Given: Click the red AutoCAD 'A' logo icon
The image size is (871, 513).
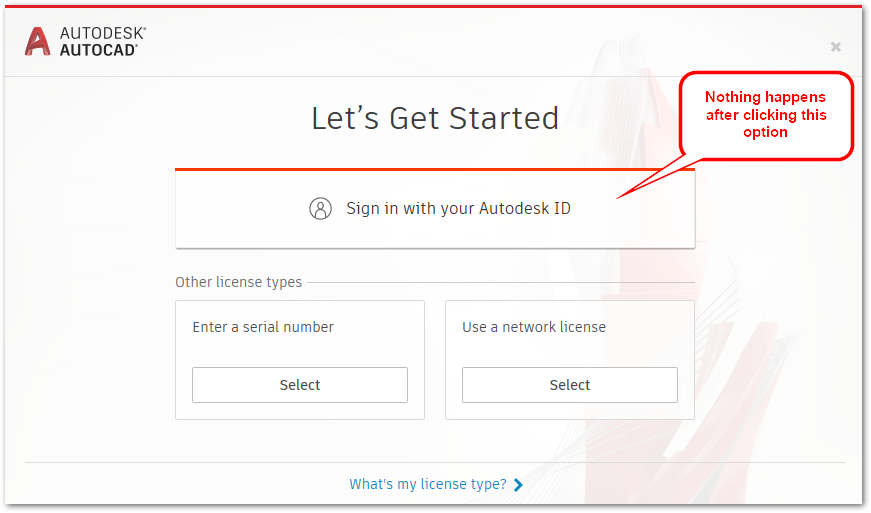Looking at the screenshot, I should (37, 41).
